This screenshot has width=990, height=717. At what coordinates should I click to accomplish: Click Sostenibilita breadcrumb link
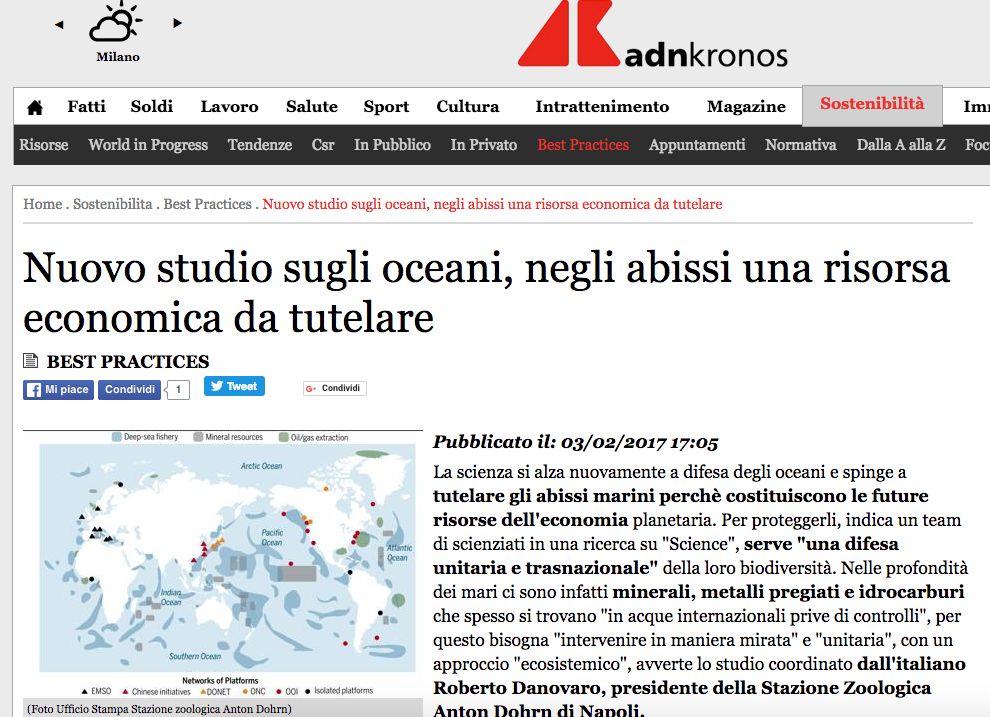(x=112, y=204)
